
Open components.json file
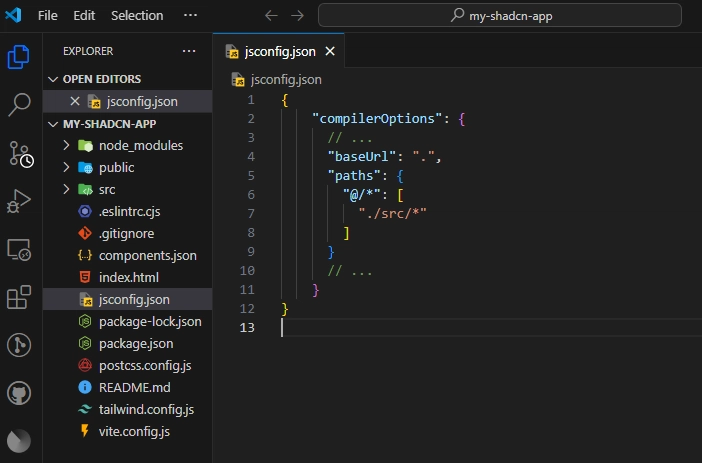[128, 255]
